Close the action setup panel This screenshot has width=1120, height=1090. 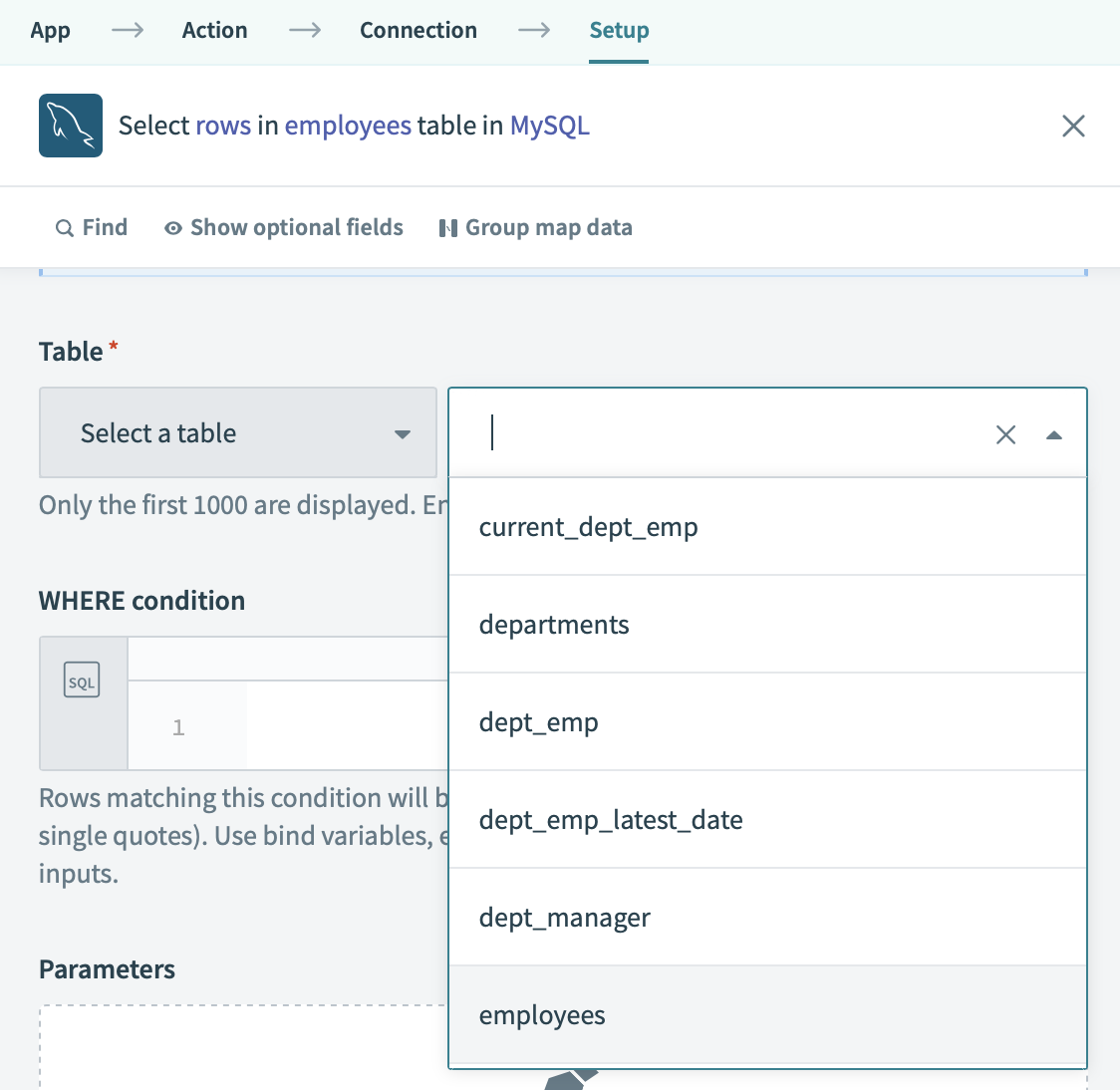click(1073, 126)
